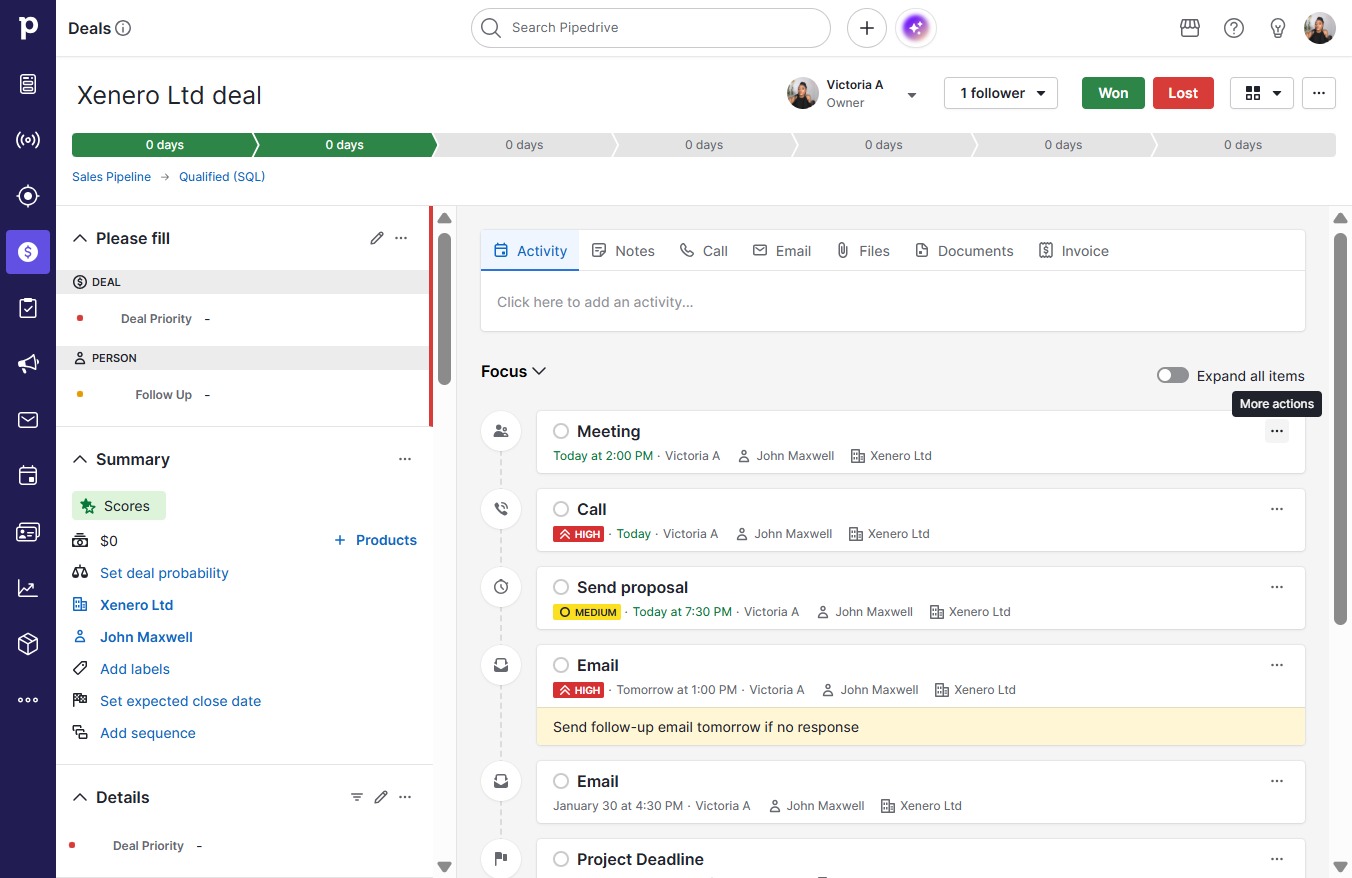The height and width of the screenshot is (878, 1352).
Task: Open the Summary section more options
Action: [405, 459]
